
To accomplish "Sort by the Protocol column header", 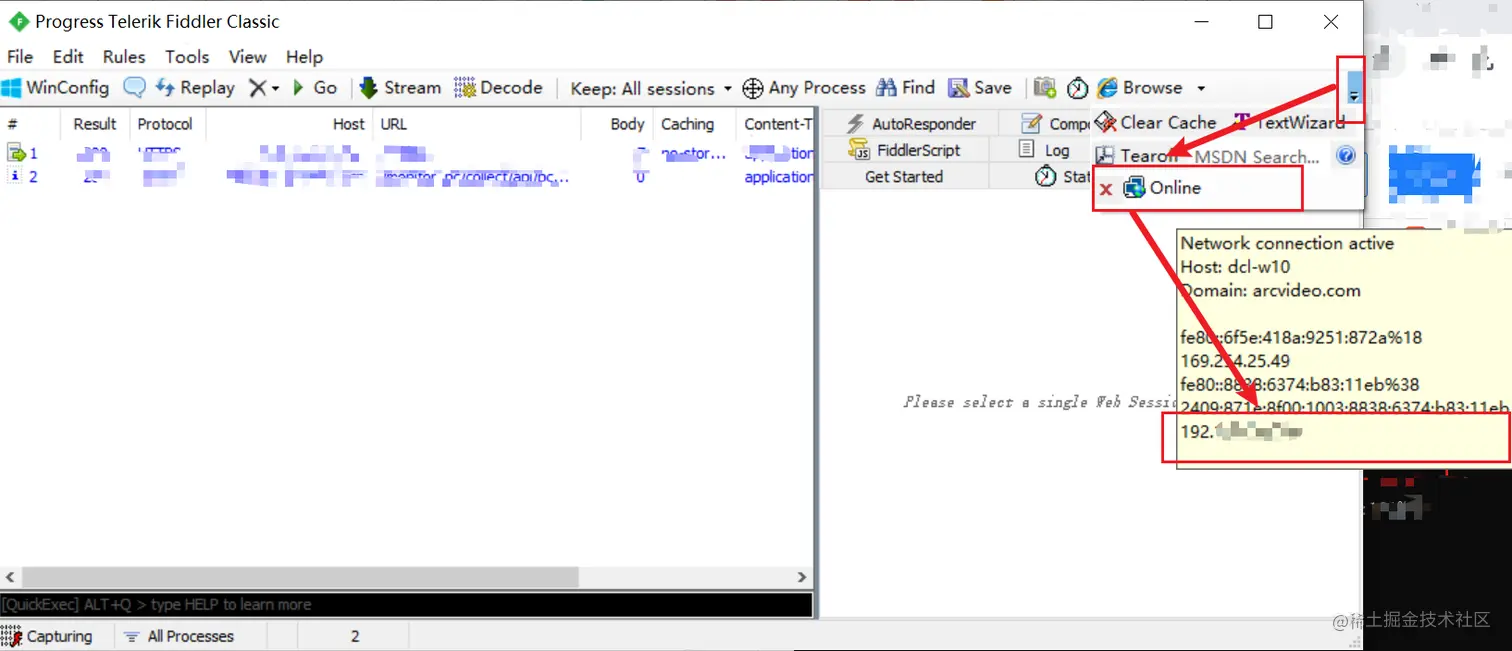I will pyautogui.click(x=166, y=124).
